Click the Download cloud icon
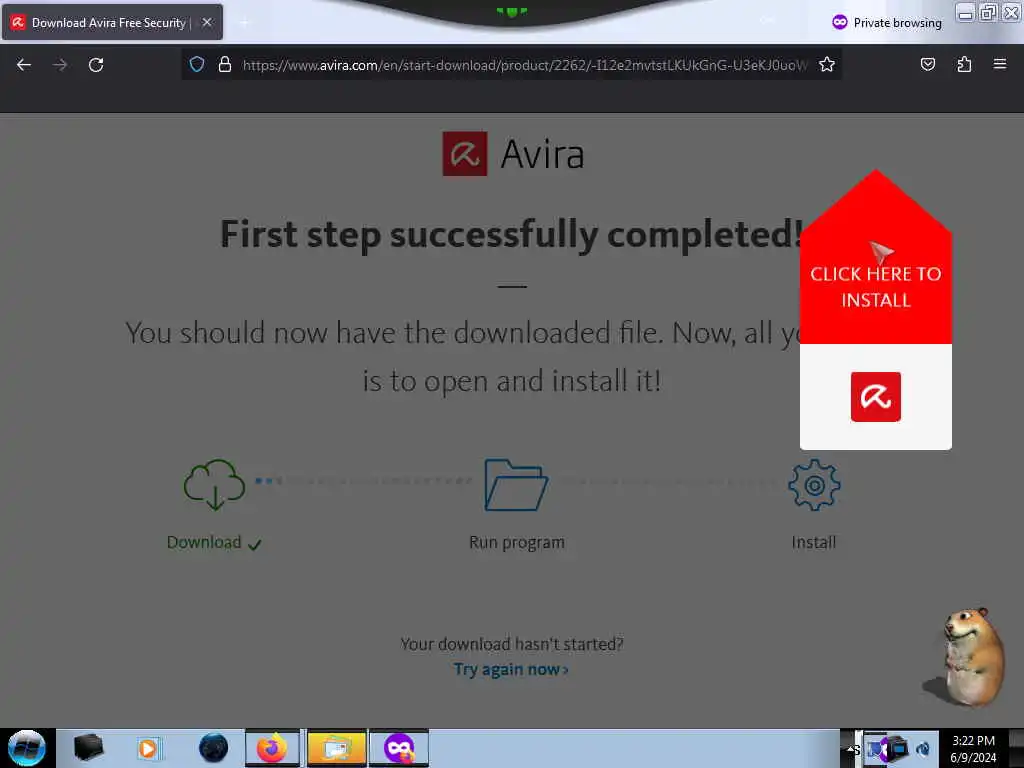This screenshot has height=768, width=1024. [x=214, y=484]
